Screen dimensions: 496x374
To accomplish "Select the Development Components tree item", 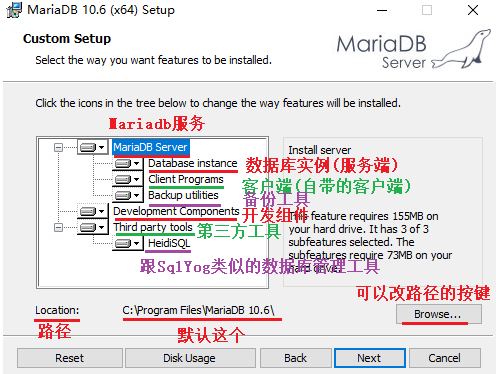I will coord(176,211).
